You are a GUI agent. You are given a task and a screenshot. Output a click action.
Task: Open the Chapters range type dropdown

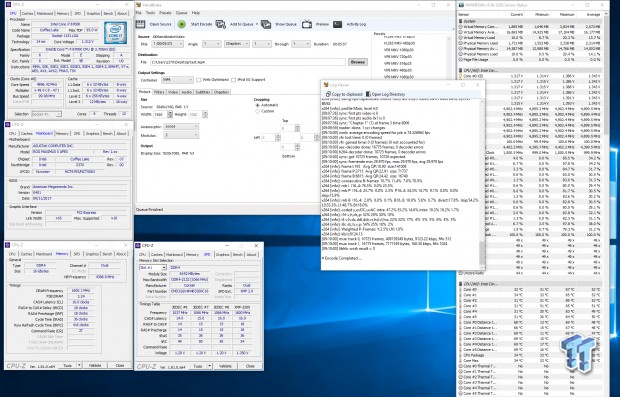[x=236, y=44]
